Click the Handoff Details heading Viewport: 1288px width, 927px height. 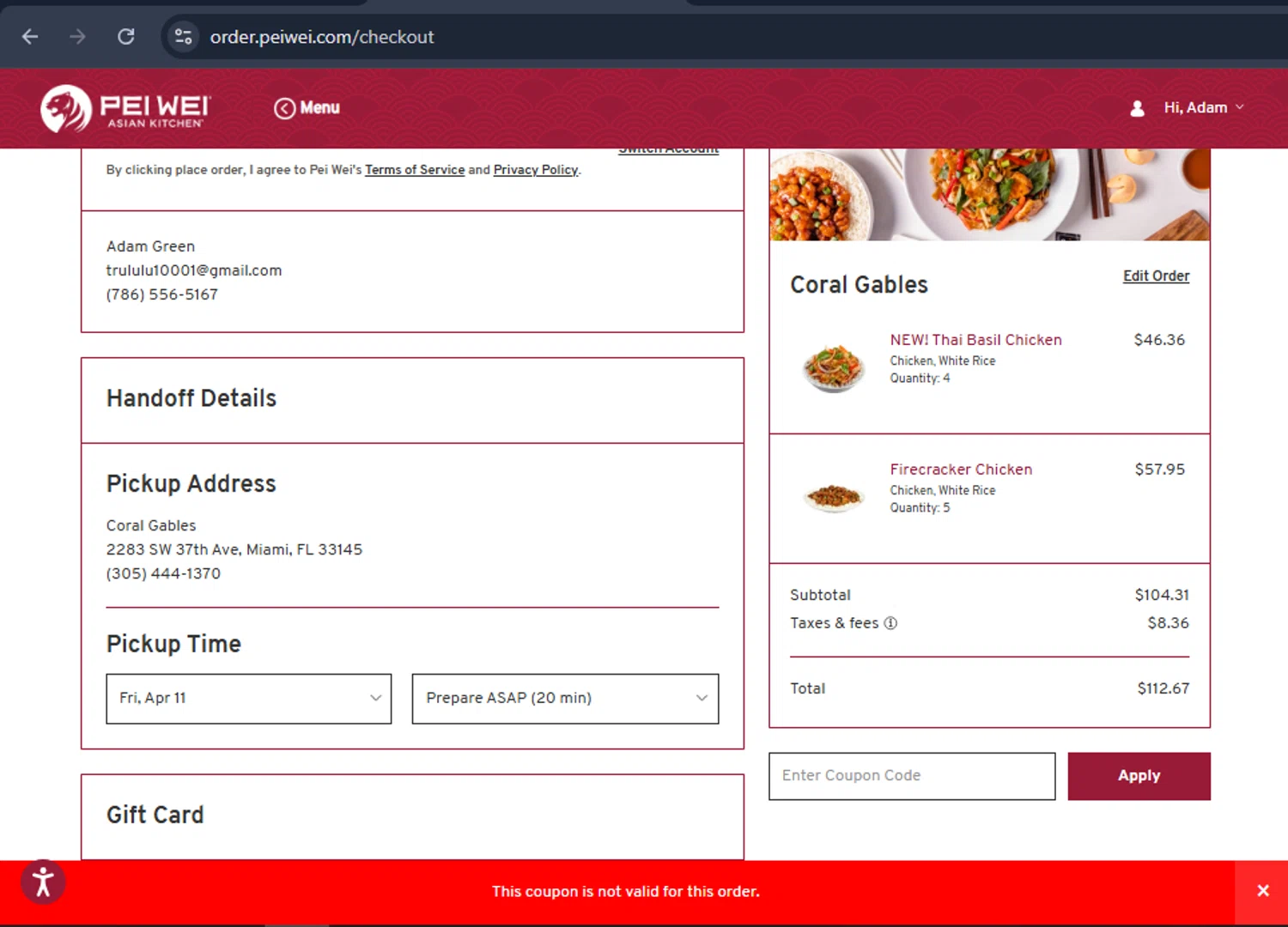point(191,398)
